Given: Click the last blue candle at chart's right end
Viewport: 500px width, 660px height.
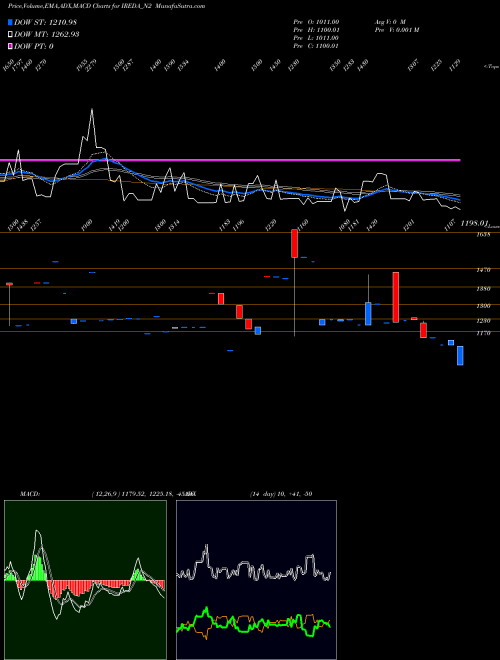Looking at the screenshot, I should click(460, 356).
